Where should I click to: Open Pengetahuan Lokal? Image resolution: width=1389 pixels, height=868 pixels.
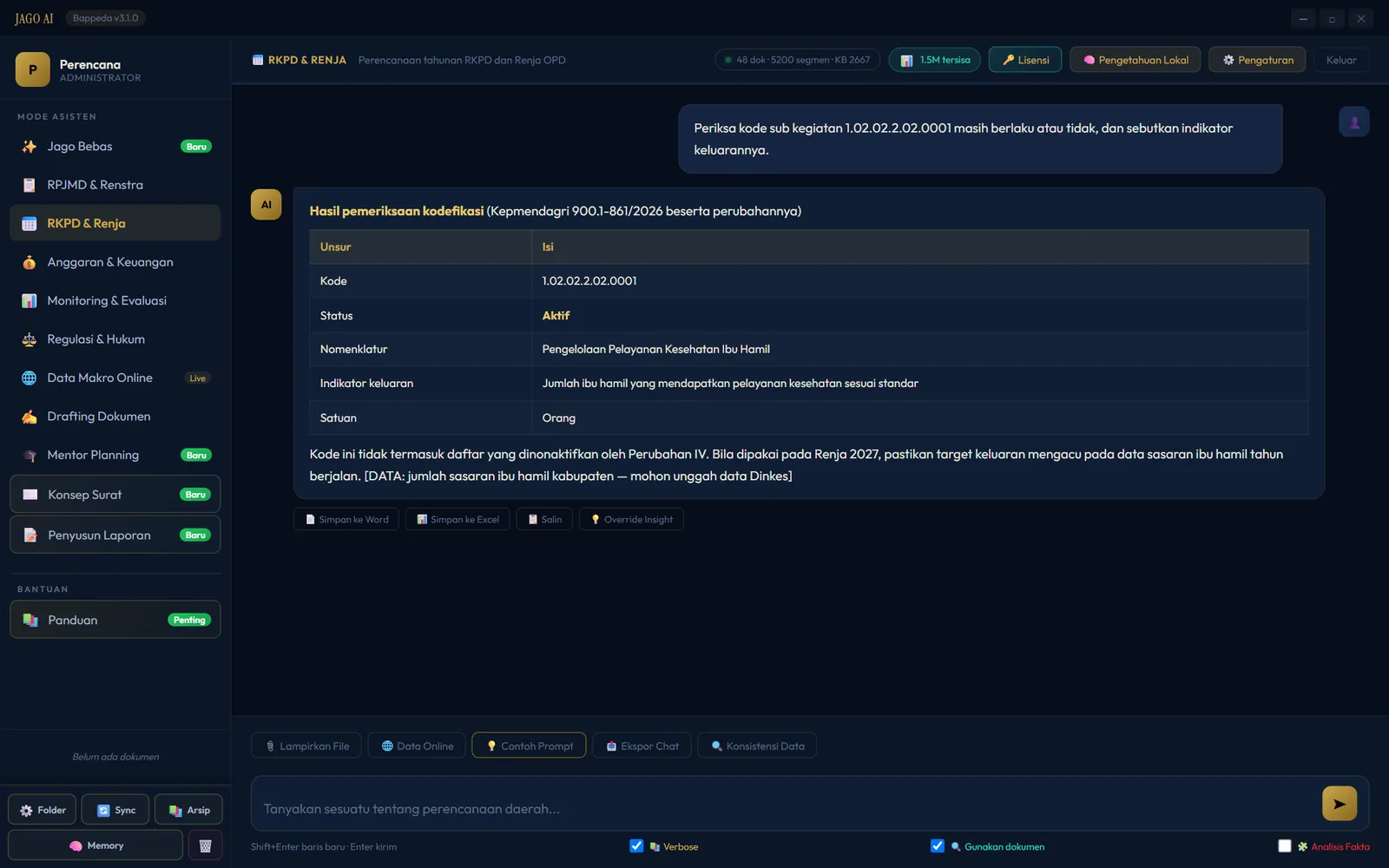[1136, 60]
